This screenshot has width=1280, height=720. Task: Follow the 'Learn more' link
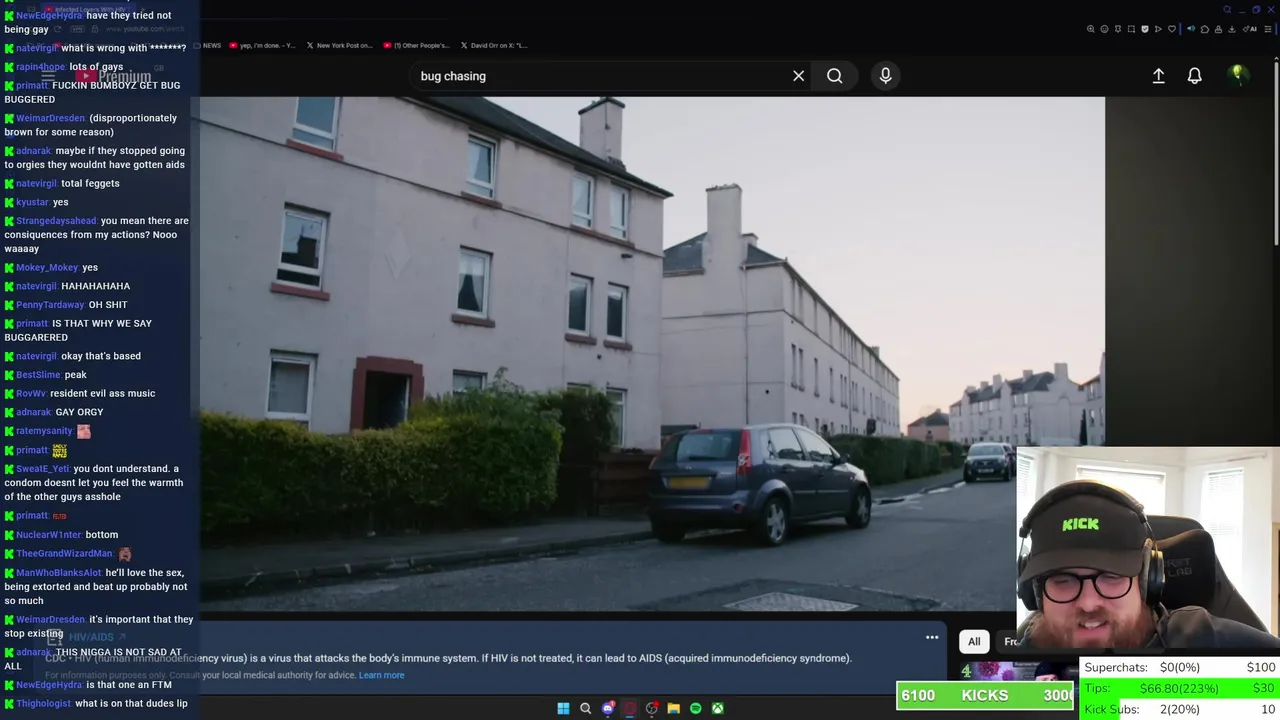click(382, 675)
